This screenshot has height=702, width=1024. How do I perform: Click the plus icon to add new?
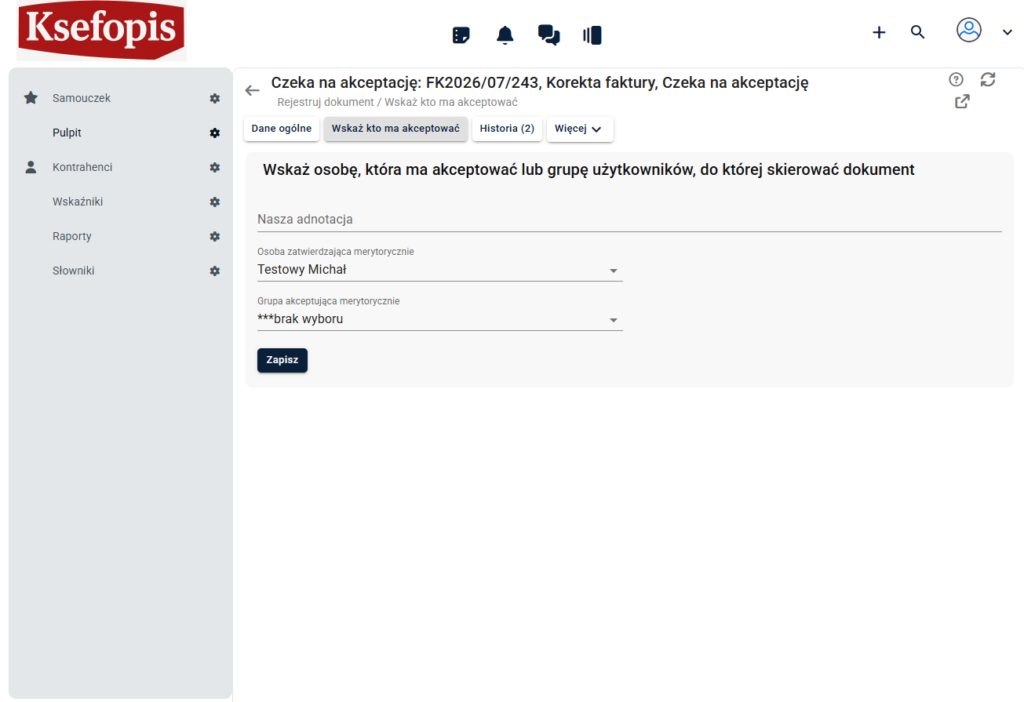click(879, 32)
